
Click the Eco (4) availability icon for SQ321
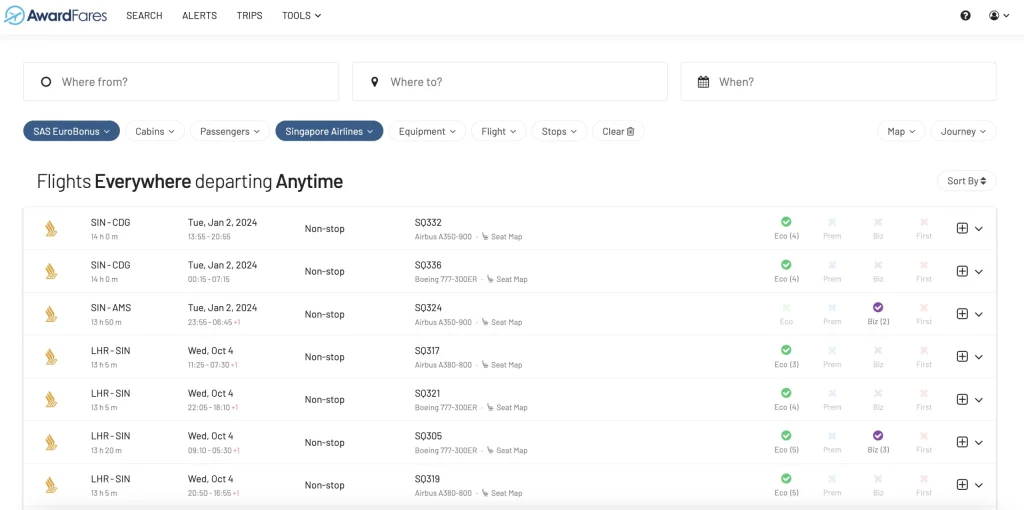pos(786,393)
